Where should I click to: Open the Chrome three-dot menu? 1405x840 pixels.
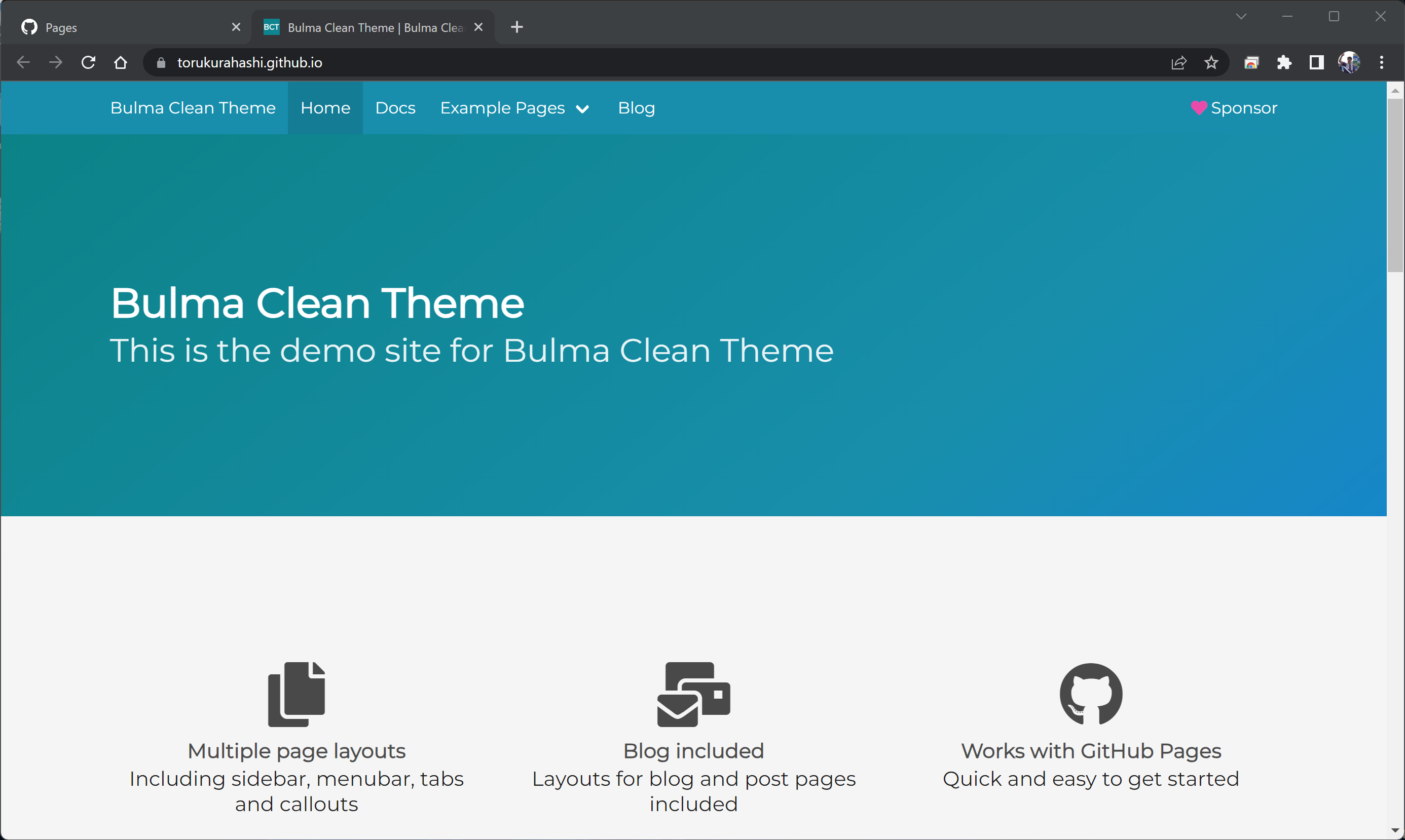pos(1382,62)
